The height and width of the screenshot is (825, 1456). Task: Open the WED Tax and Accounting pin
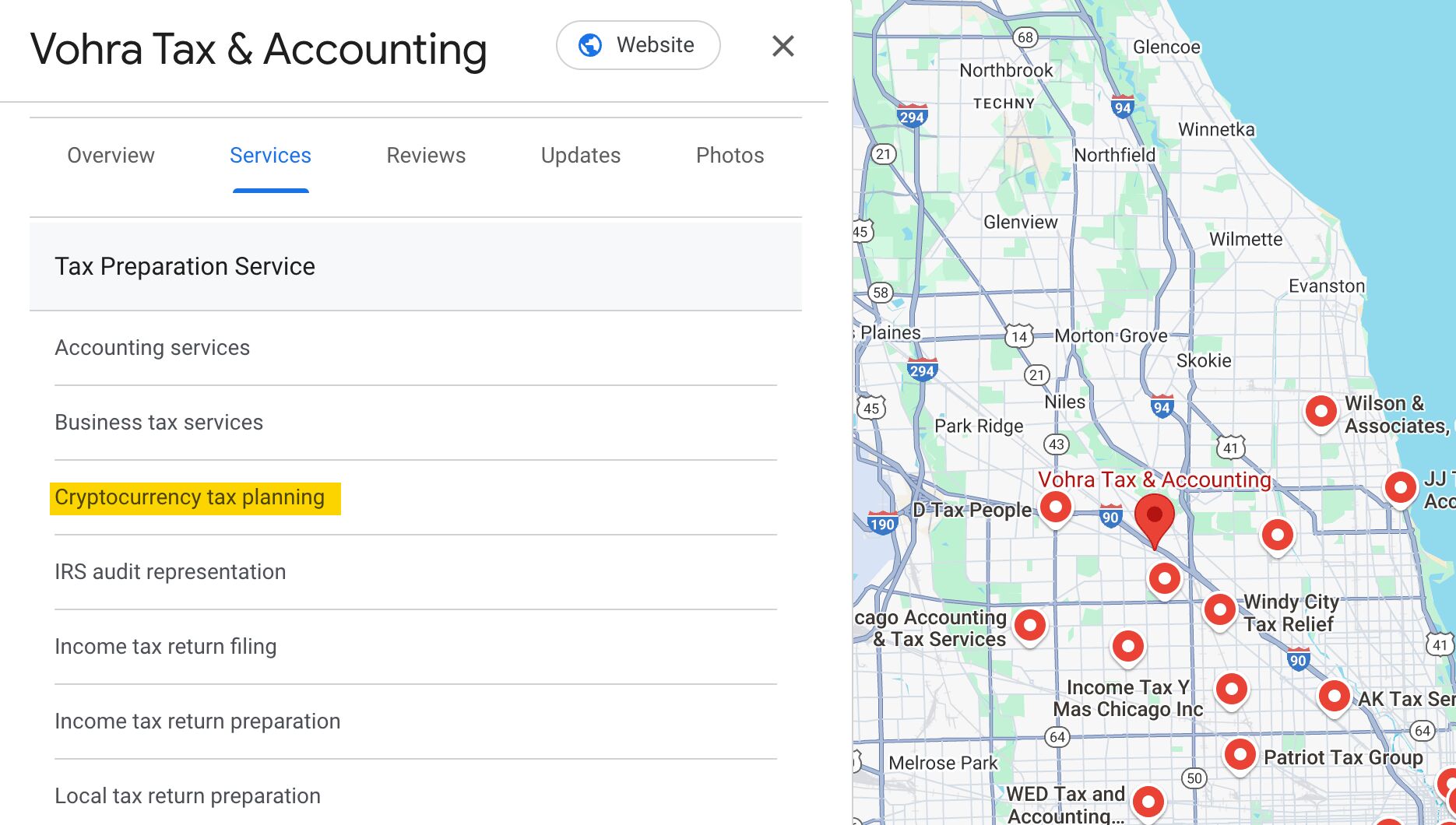tap(1148, 802)
